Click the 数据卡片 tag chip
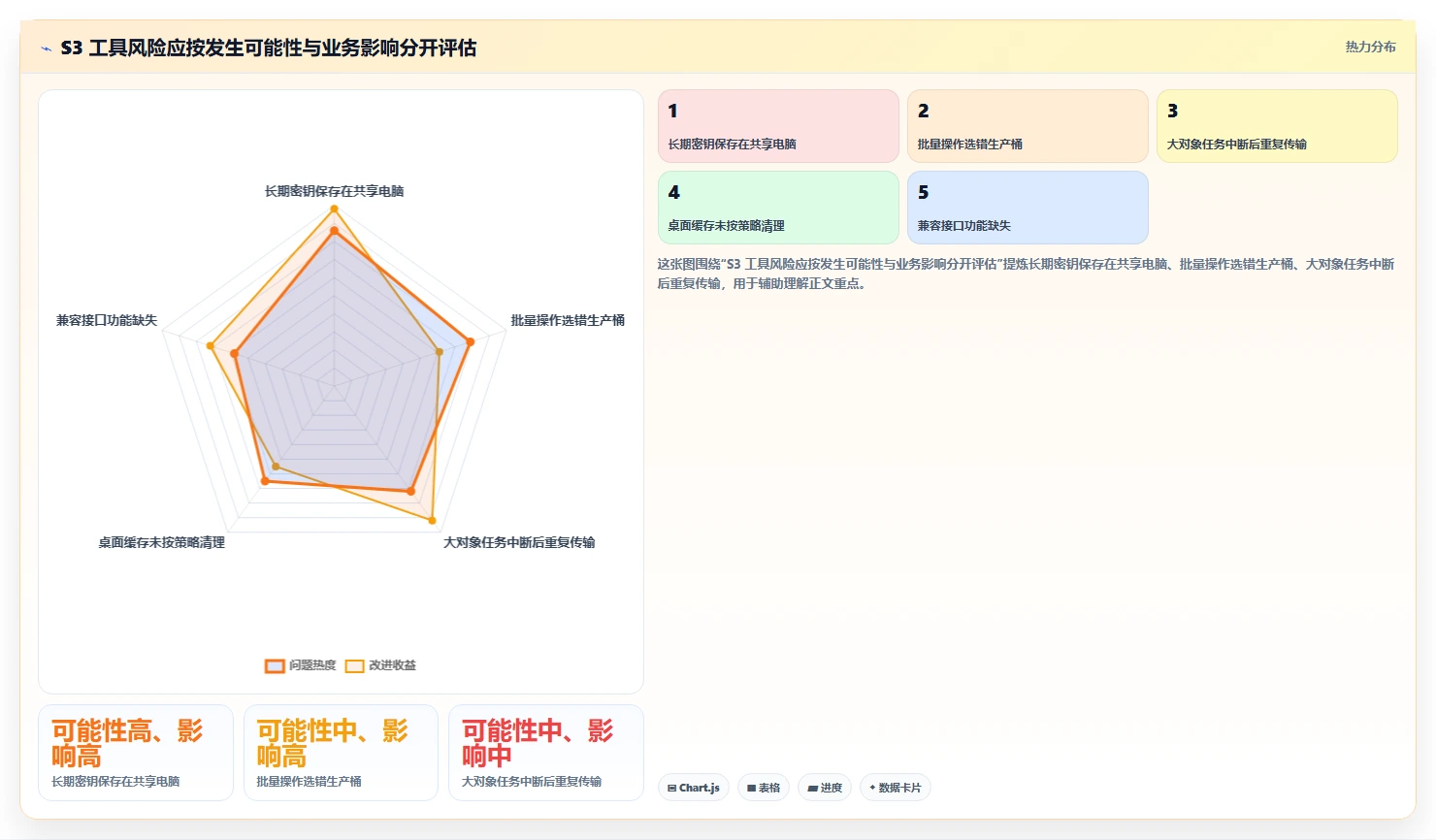This screenshot has width=1436, height=840. (896, 788)
